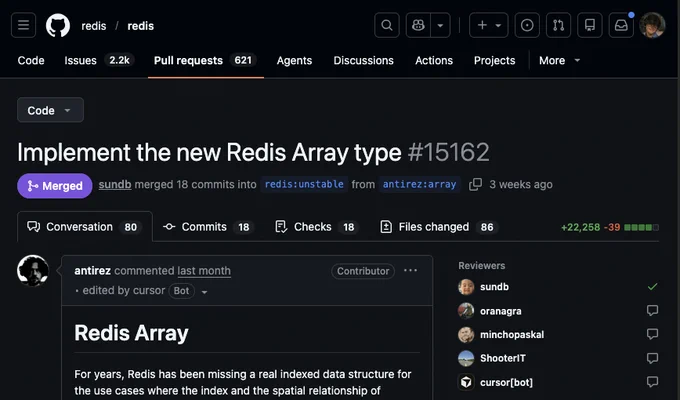
Task: Click the PR title "Implement the new Redis Array type"
Action: [x=209, y=152]
